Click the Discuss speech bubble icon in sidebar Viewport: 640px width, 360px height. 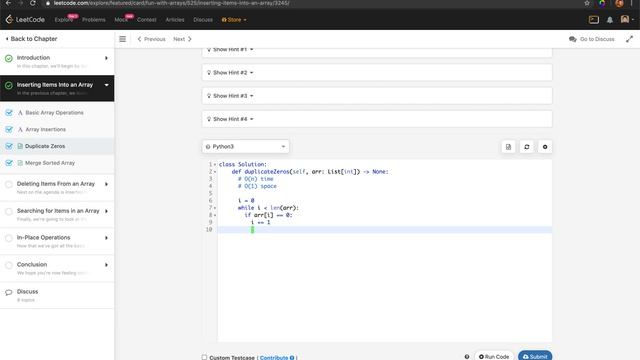pyautogui.click(x=9, y=292)
